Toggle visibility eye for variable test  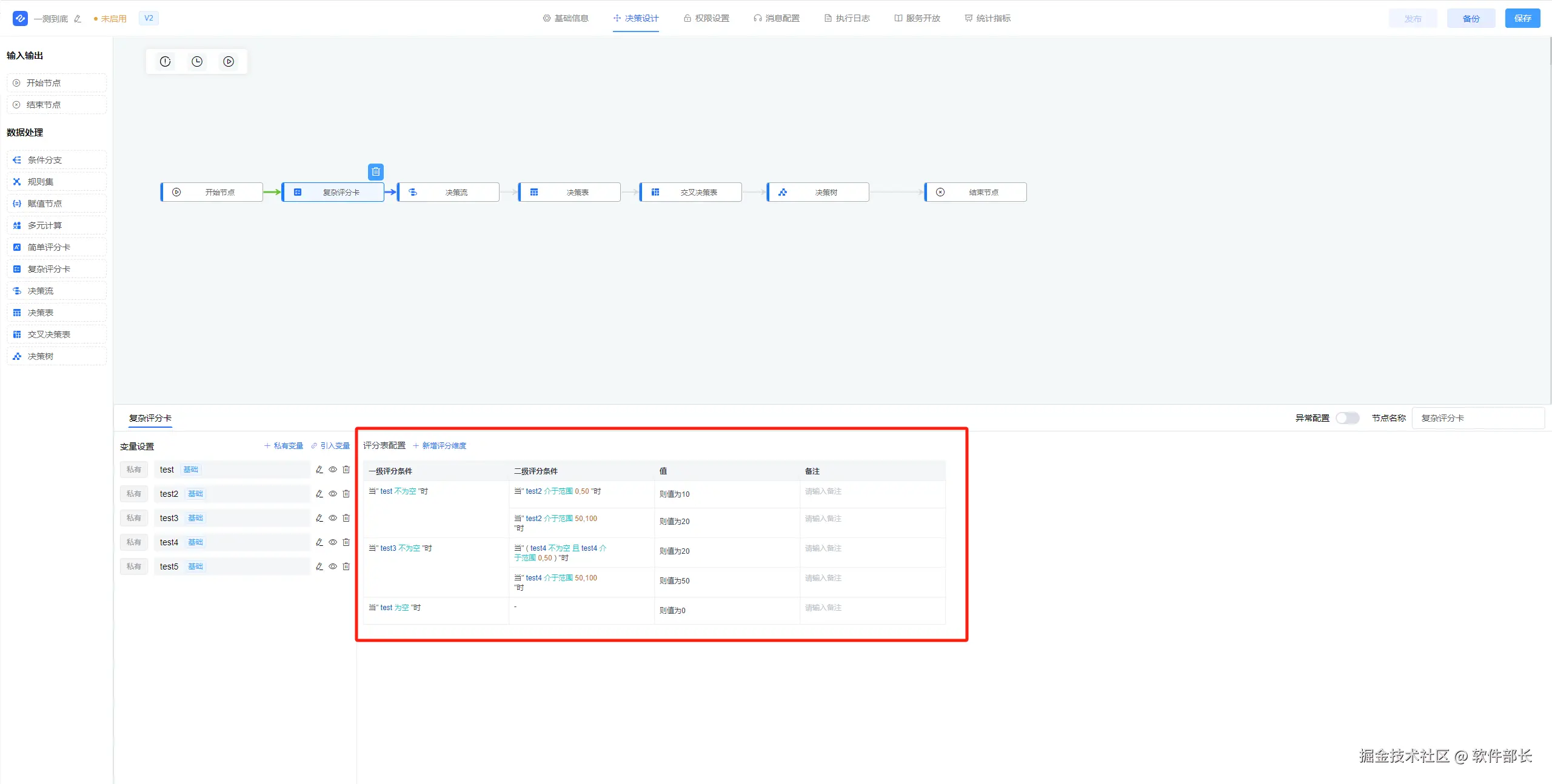(x=333, y=470)
